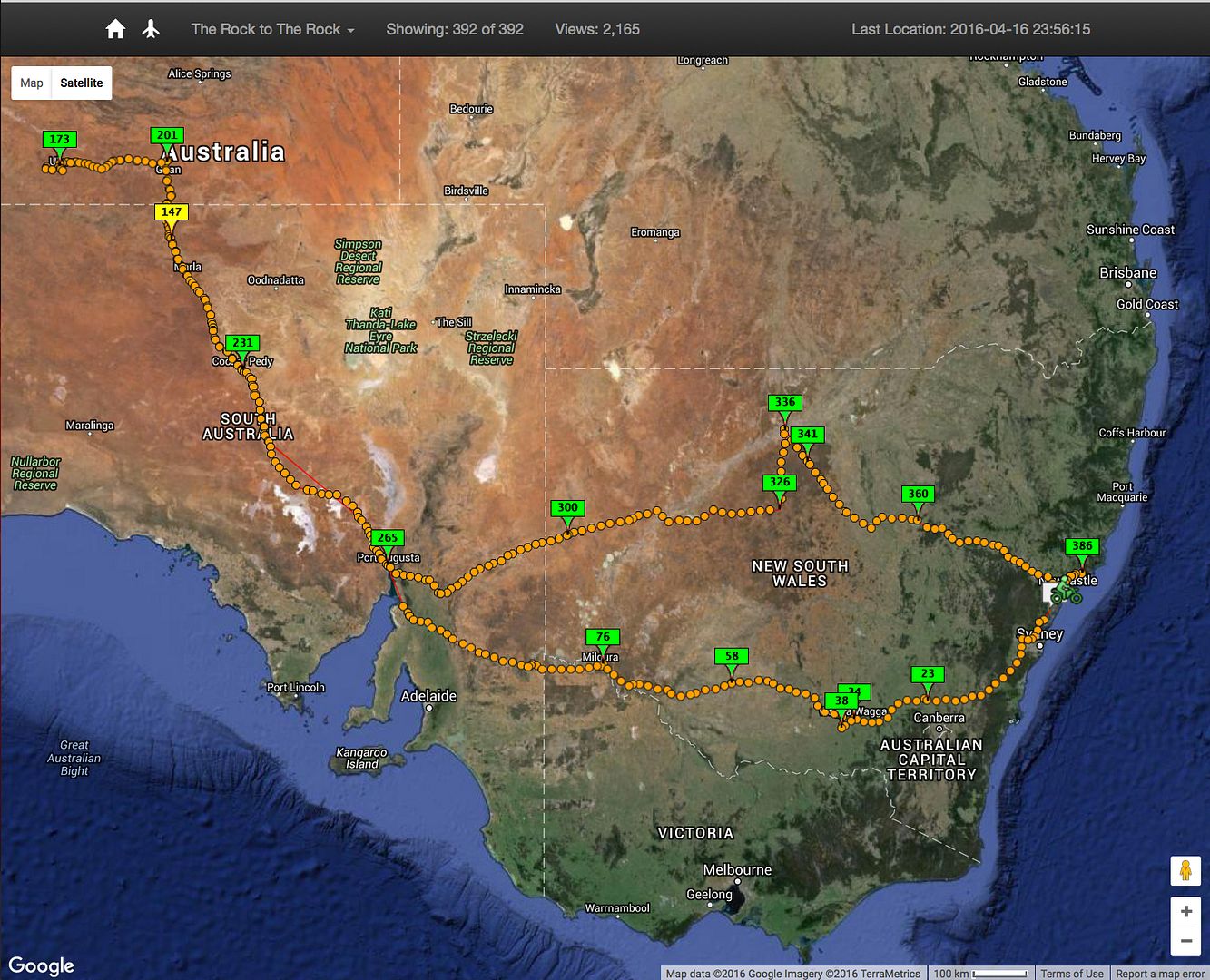
Task: Click the Port Macquarie map label
Action: pos(1122,492)
